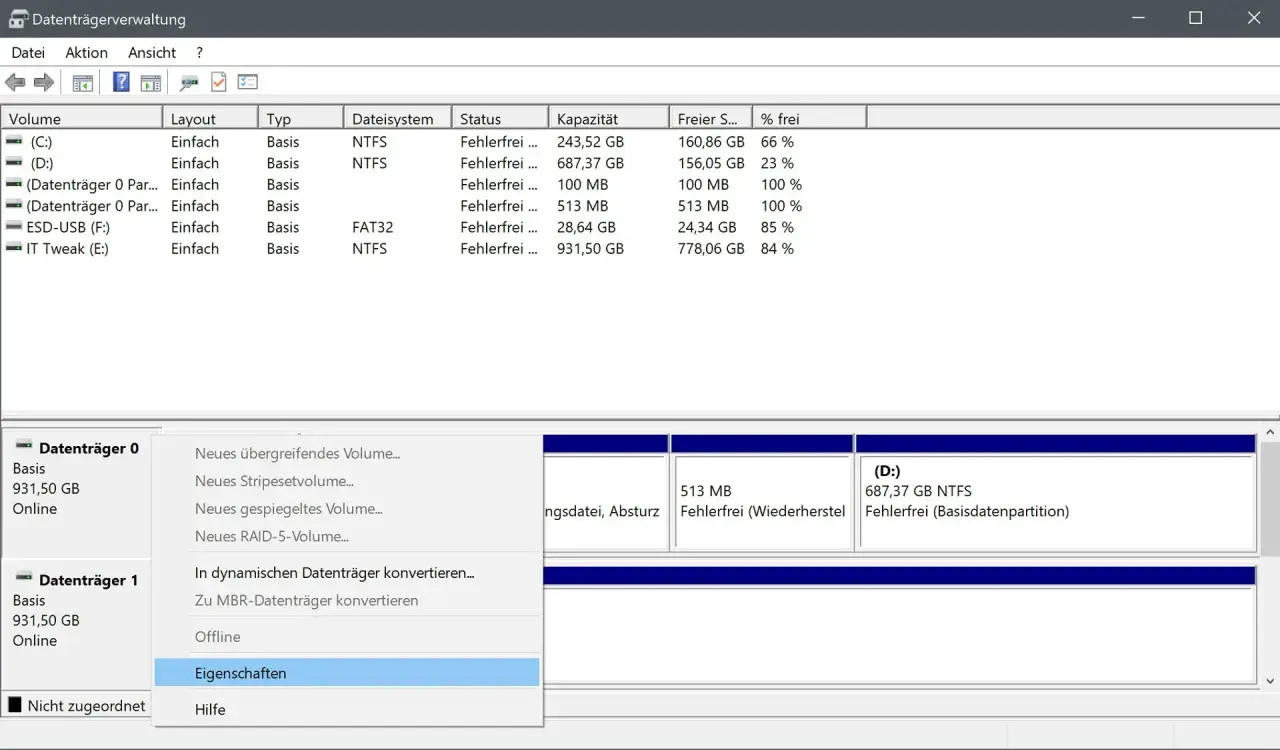
Task: Open help via blue question mark icon
Action: coord(121,83)
